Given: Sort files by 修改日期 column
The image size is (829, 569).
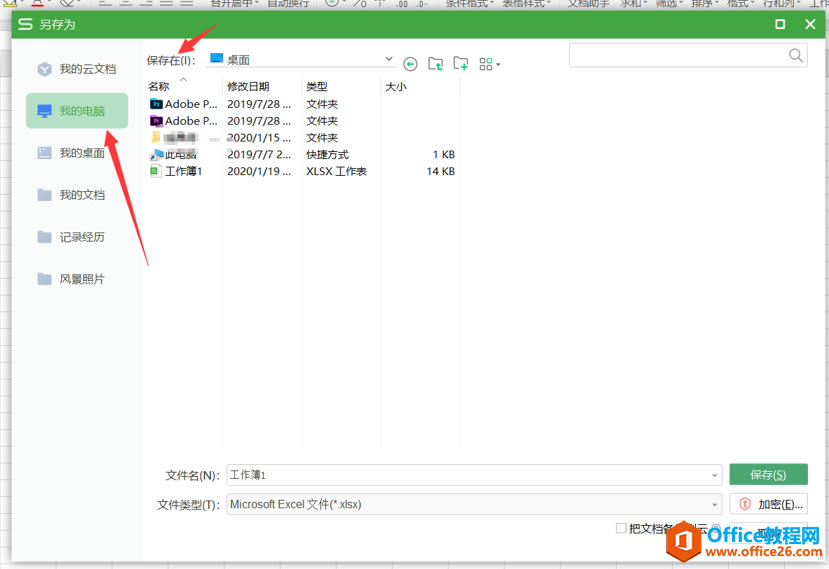Looking at the screenshot, I should pyautogui.click(x=248, y=87).
